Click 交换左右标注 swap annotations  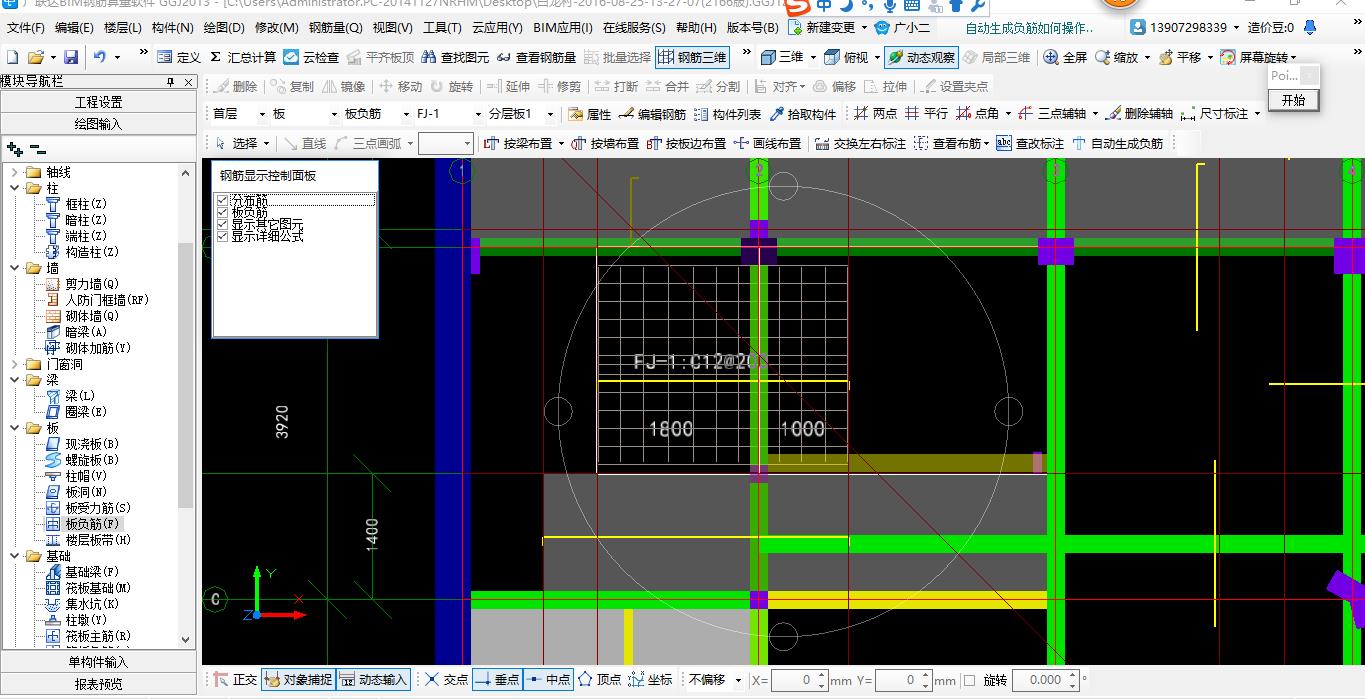(x=860, y=143)
